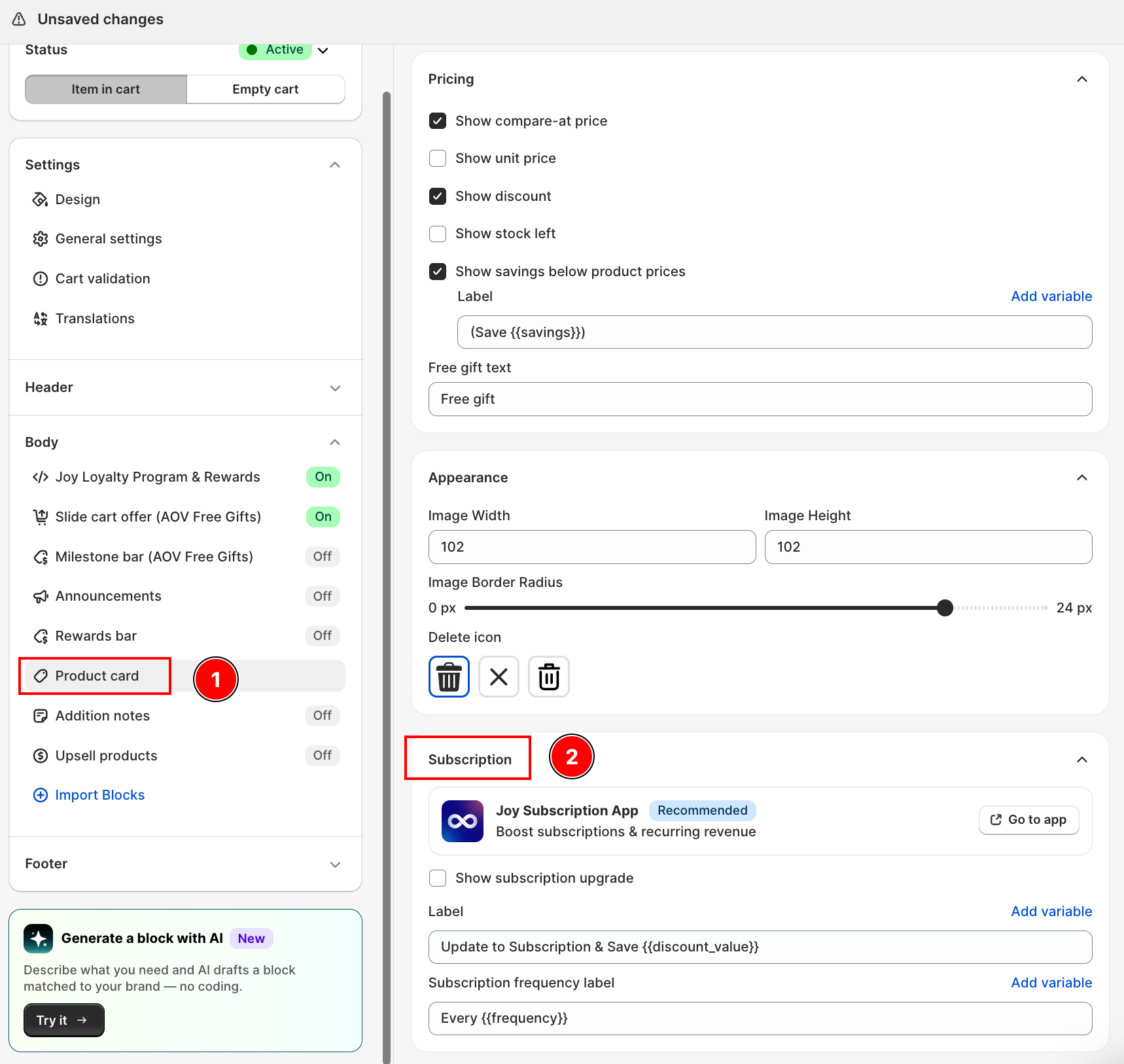The image size is (1124, 1064).
Task: Uncheck Show discount checkbox
Action: (x=438, y=196)
